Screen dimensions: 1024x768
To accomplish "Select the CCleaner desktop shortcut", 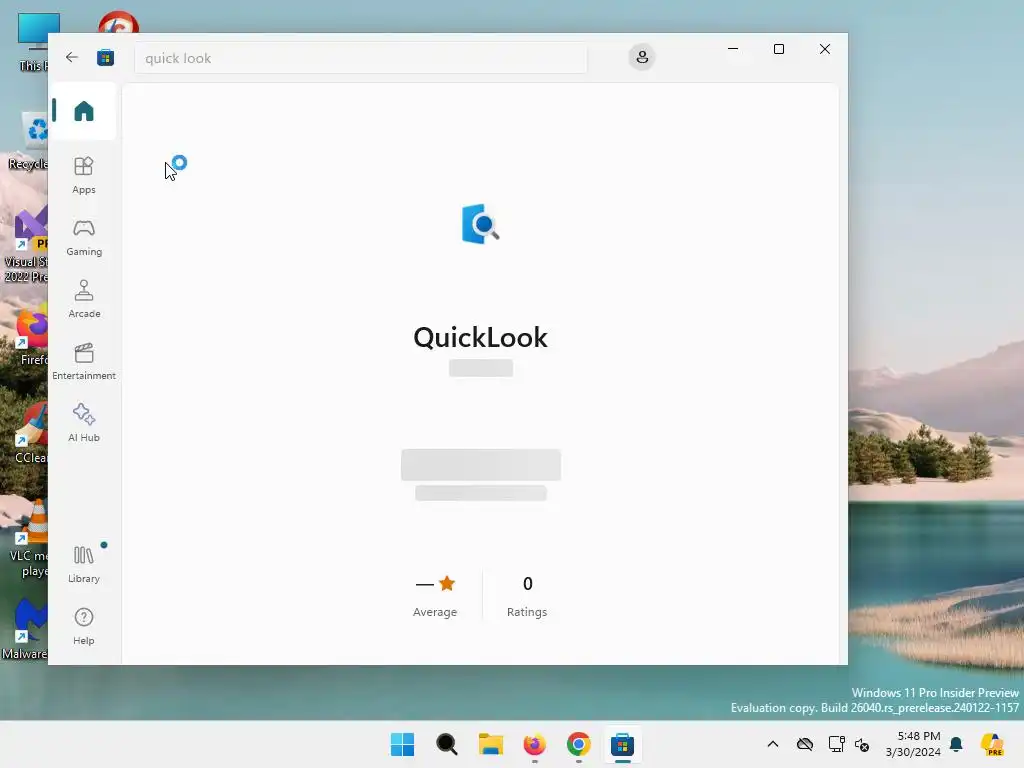I will (x=31, y=434).
